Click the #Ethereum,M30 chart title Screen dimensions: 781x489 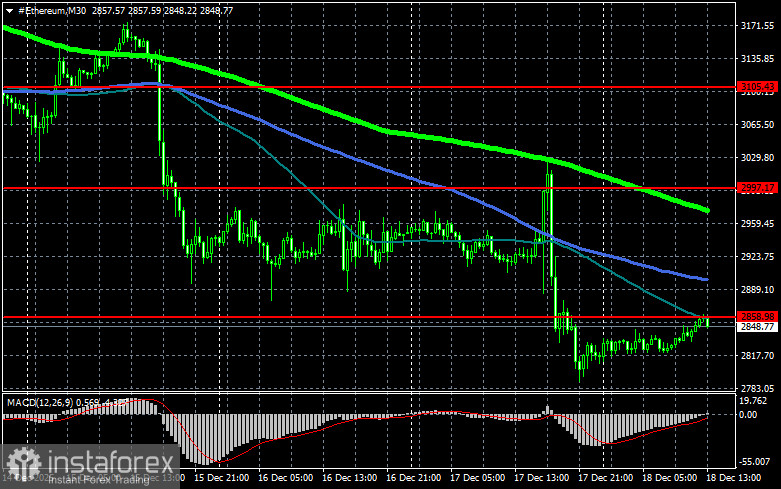coord(52,10)
